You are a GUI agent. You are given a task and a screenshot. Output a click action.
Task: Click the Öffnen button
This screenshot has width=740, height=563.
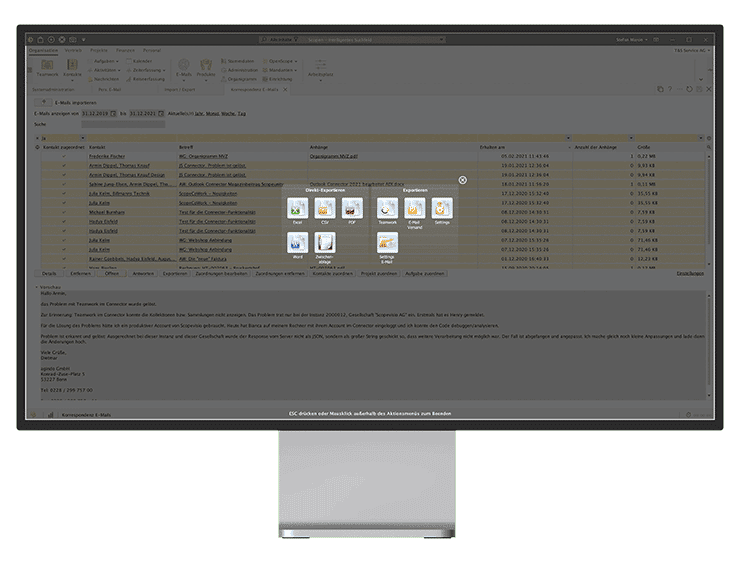click(112, 274)
